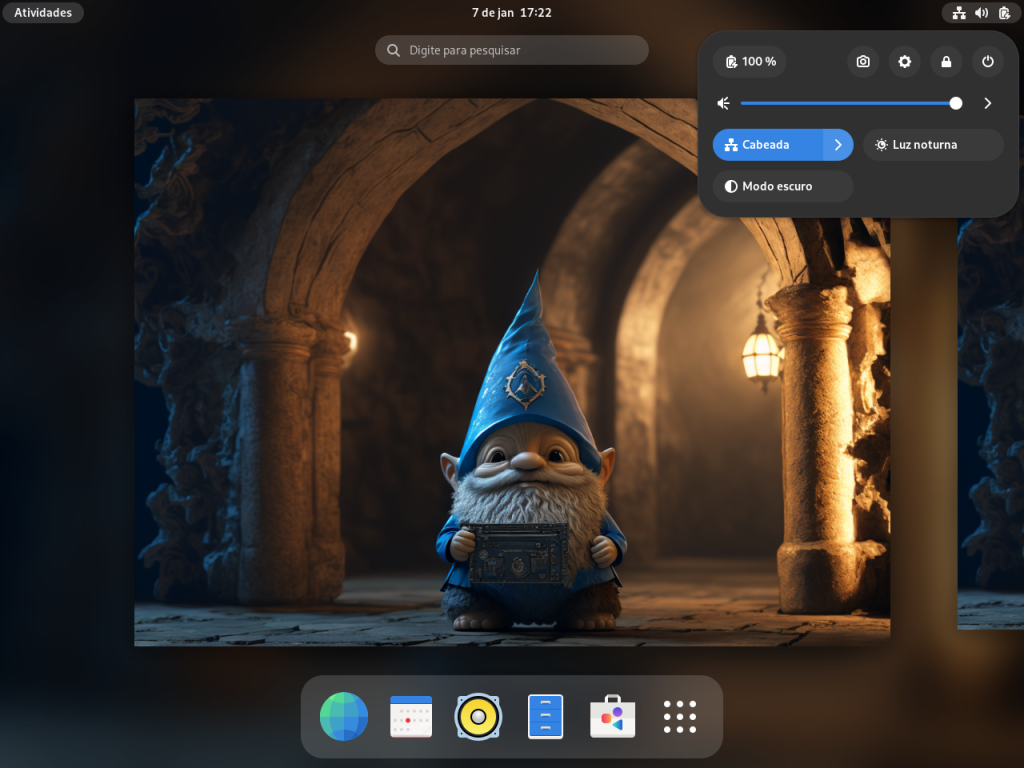This screenshot has height=768, width=1024.
Task: Expand the Cabeada connection options
Action: point(838,144)
